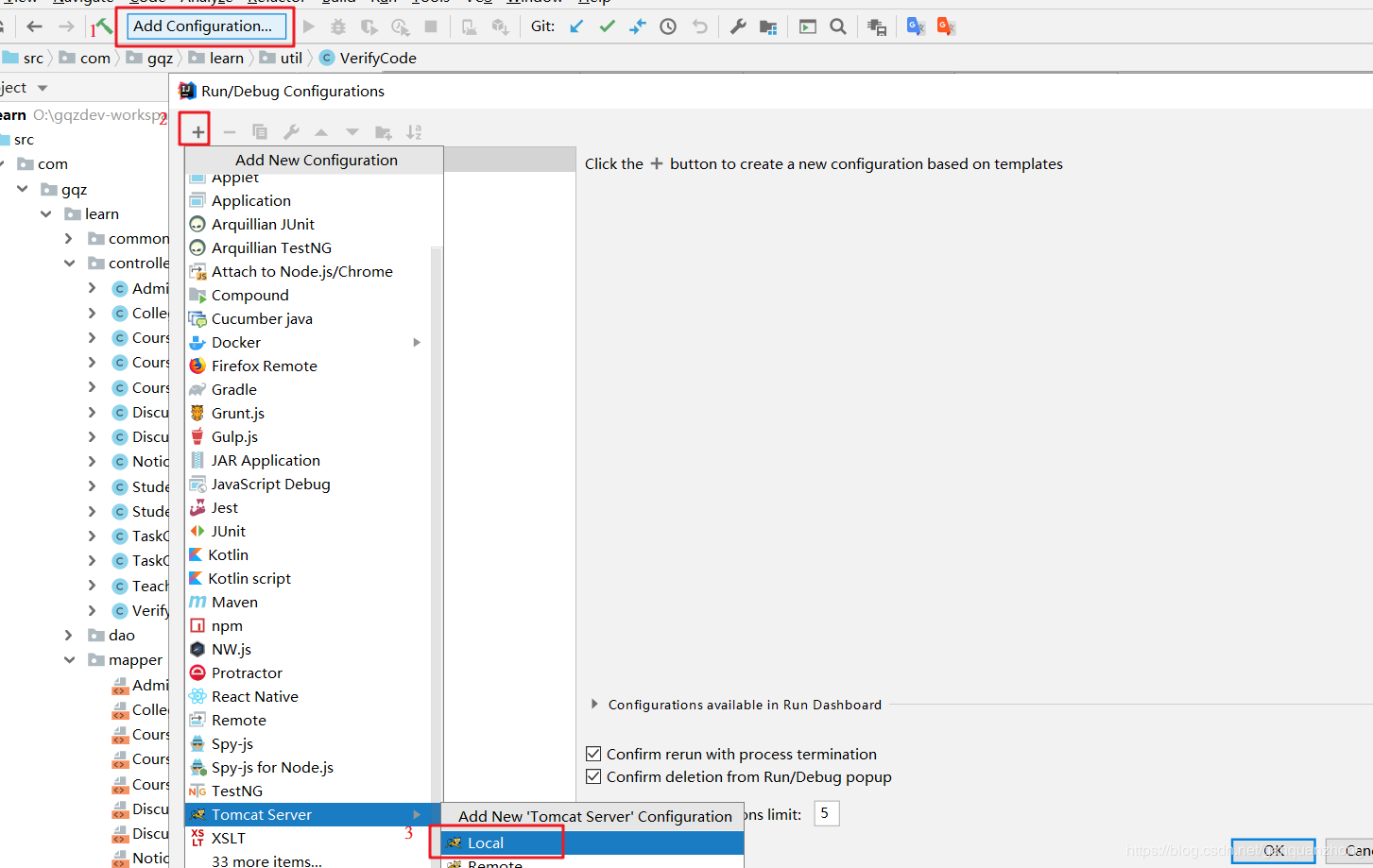Click the move into new folder icon
Image resolution: width=1373 pixels, height=868 pixels.
(383, 132)
